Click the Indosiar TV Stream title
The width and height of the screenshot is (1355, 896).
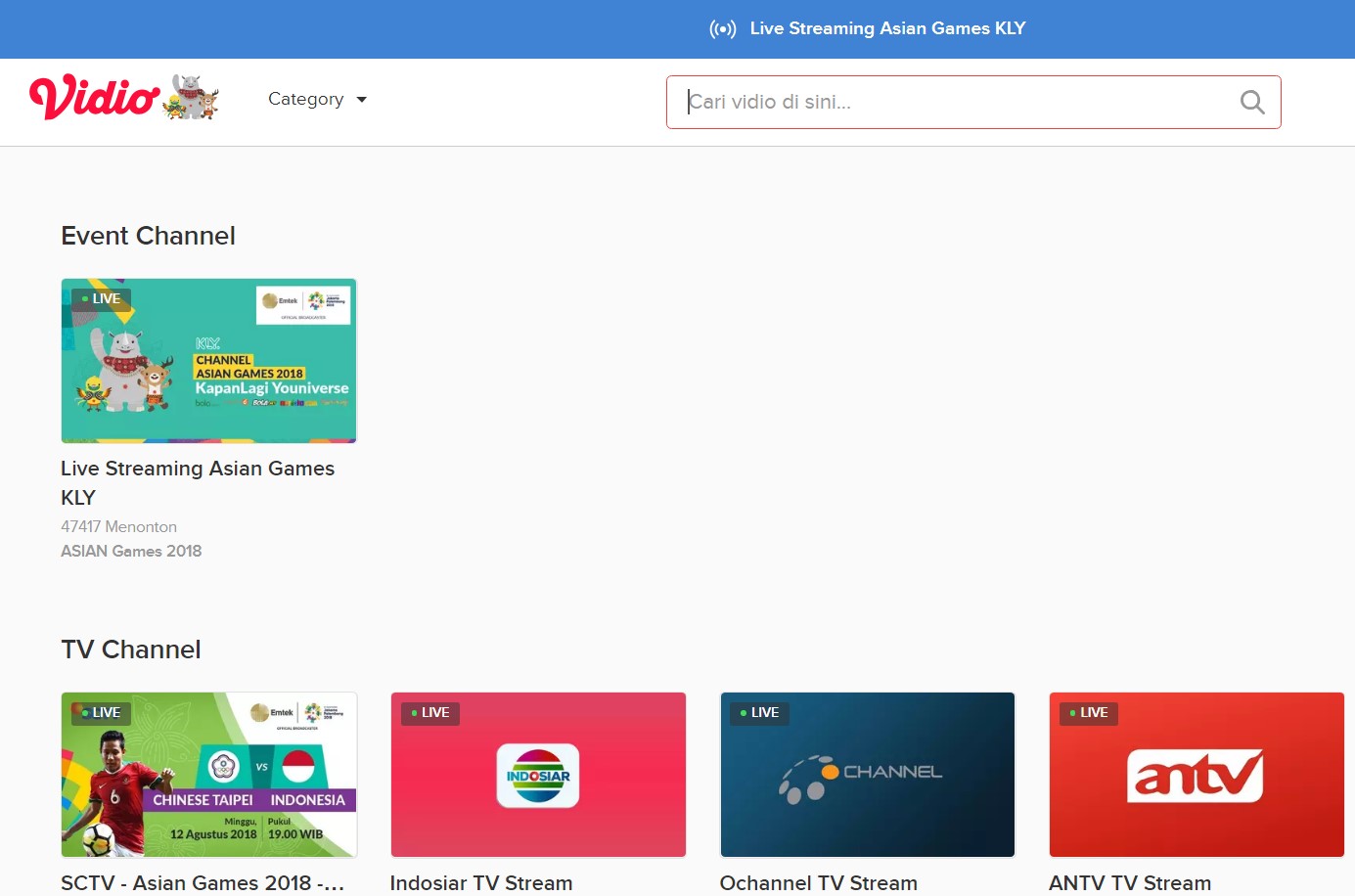pos(481,882)
